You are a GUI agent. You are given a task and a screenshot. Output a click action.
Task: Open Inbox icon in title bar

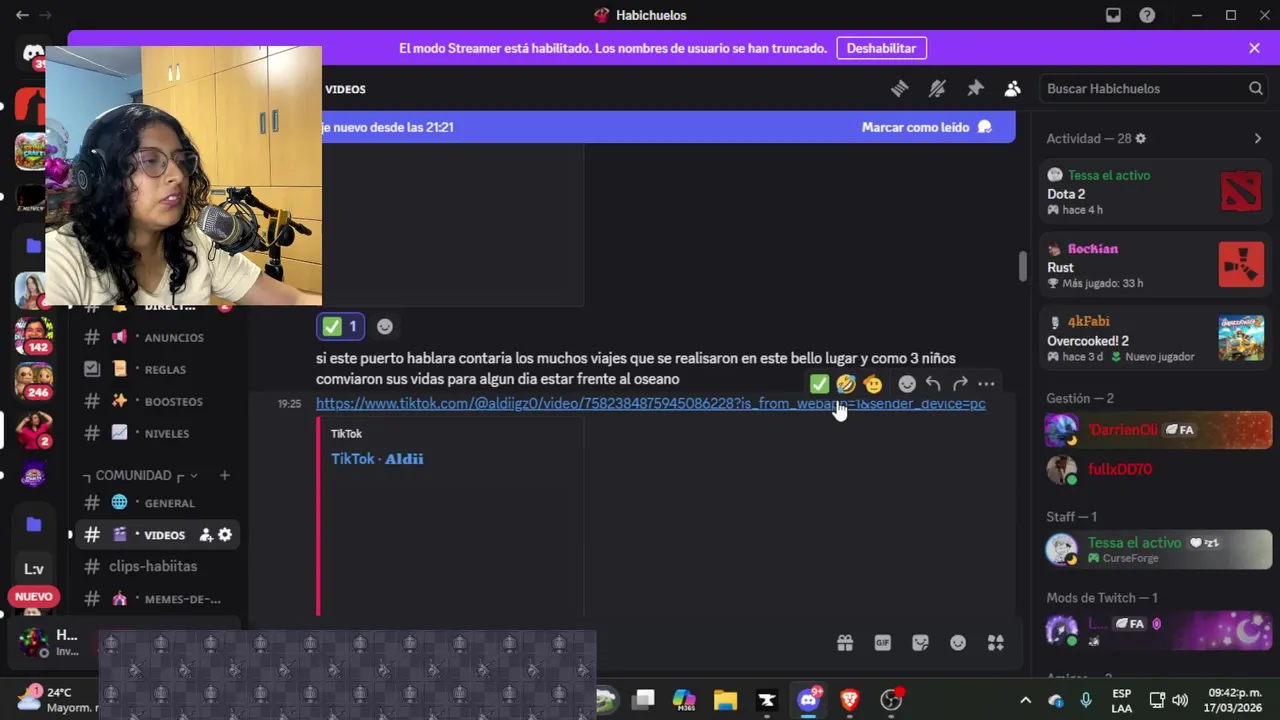tap(1113, 15)
